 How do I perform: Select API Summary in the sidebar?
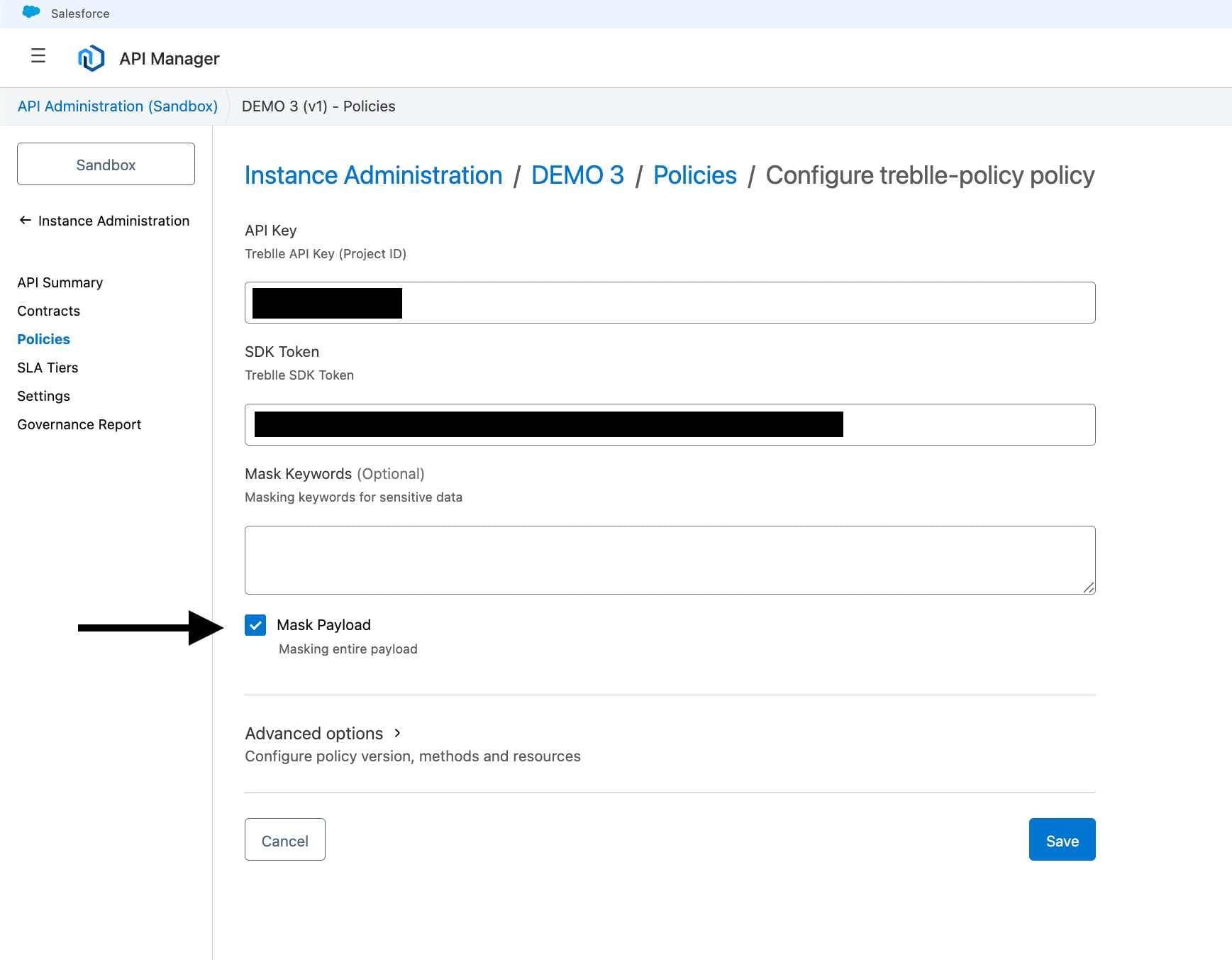click(60, 282)
